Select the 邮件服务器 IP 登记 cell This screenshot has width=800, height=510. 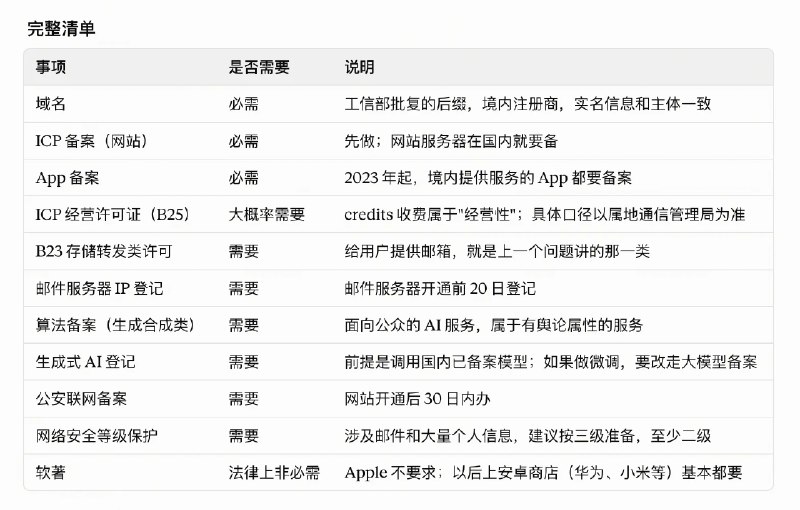(99, 289)
